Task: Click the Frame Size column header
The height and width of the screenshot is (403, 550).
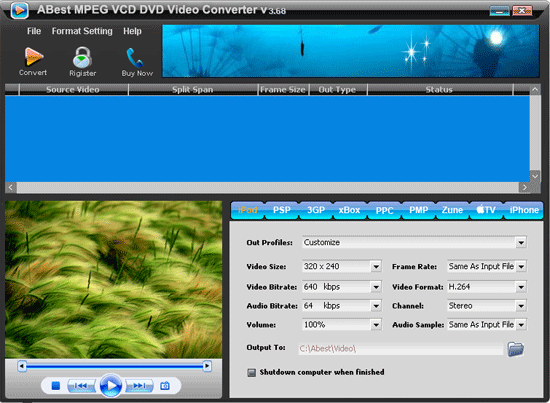Action: [283, 90]
